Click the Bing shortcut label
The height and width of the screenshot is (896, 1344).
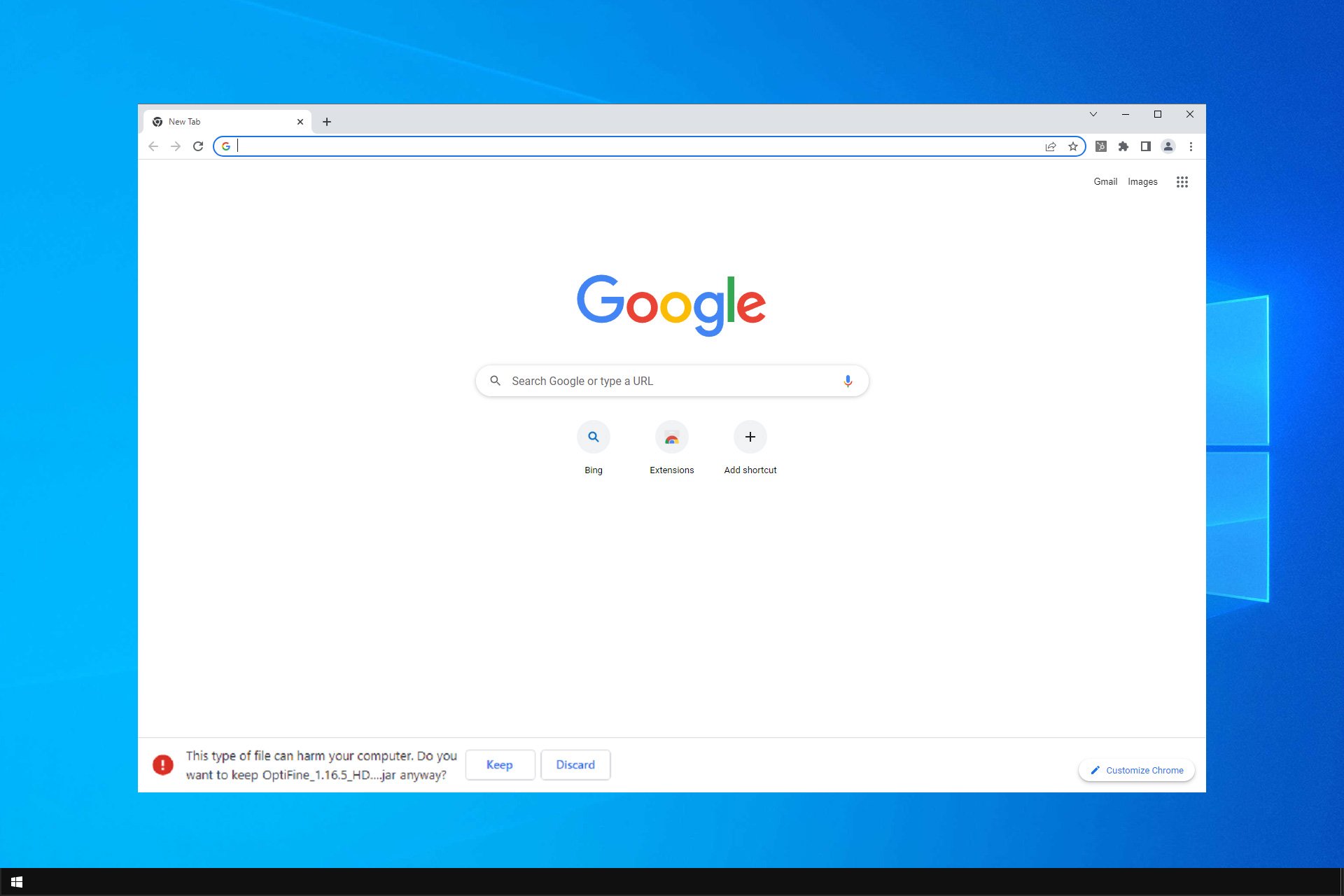click(x=594, y=470)
